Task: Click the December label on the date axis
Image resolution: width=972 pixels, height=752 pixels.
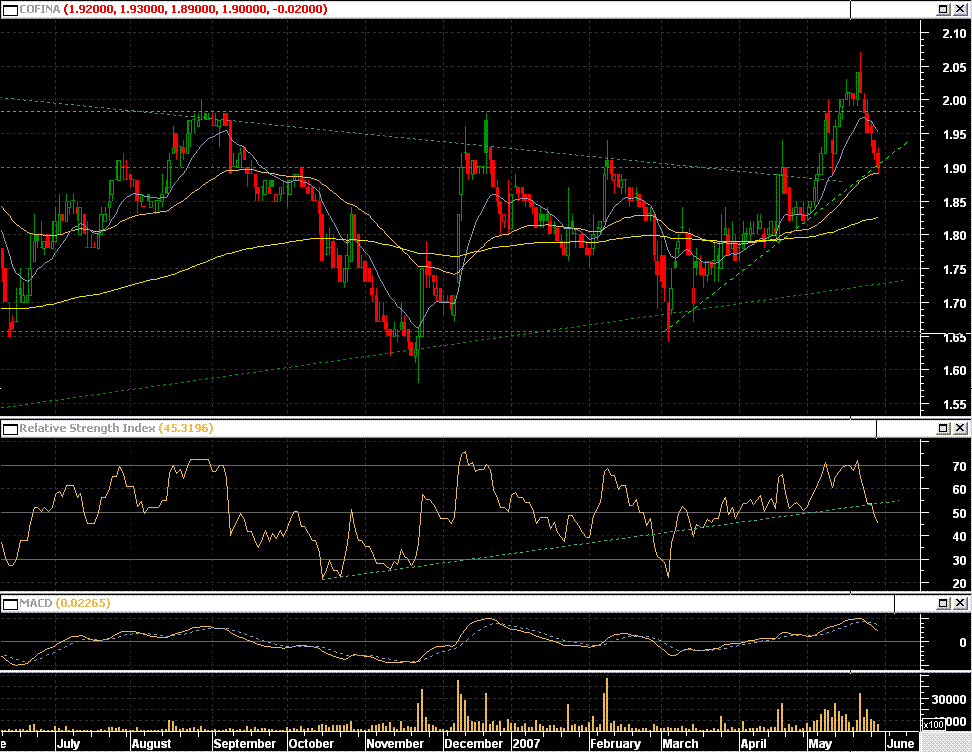Action: 474,743
